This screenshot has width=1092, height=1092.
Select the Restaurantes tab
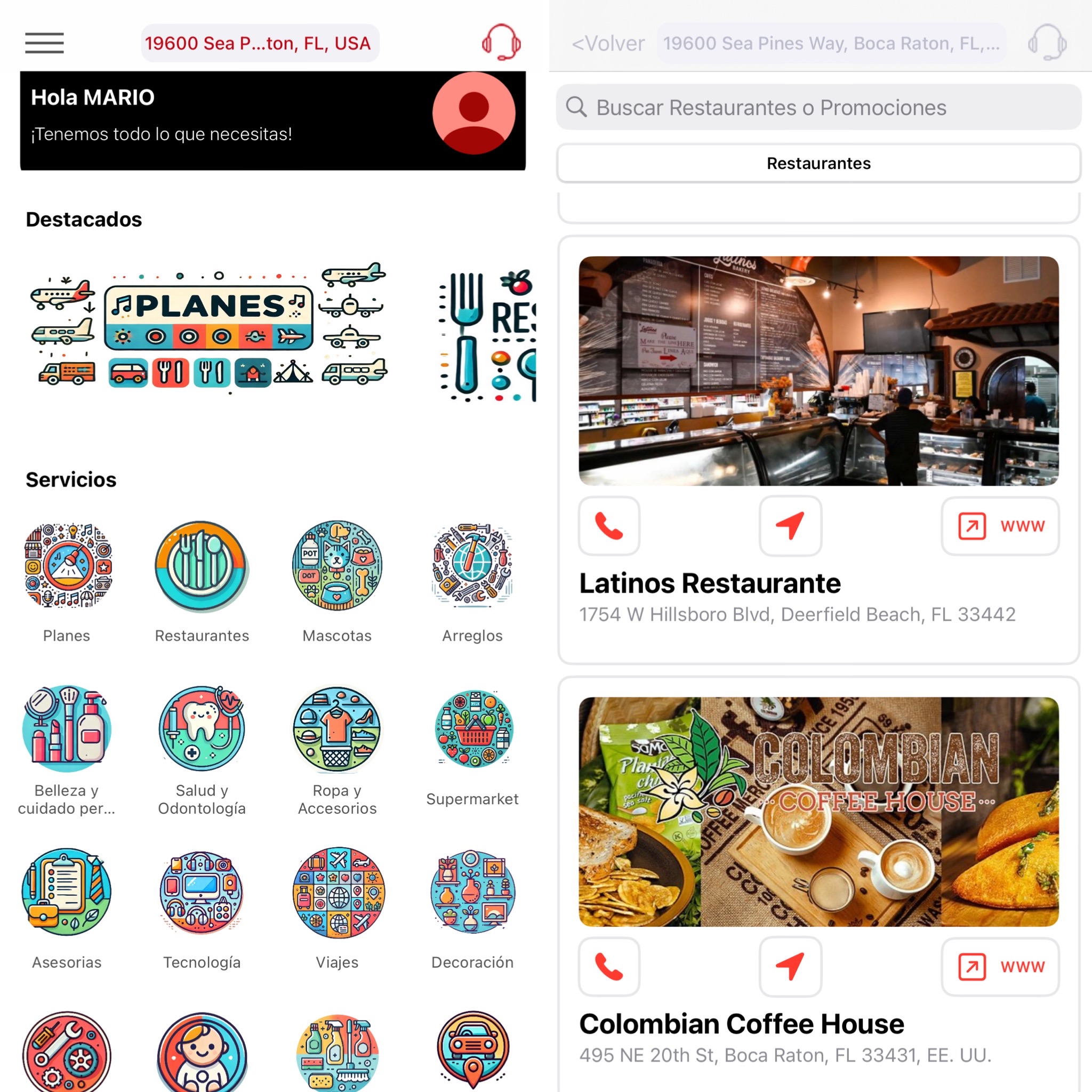click(818, 163)
